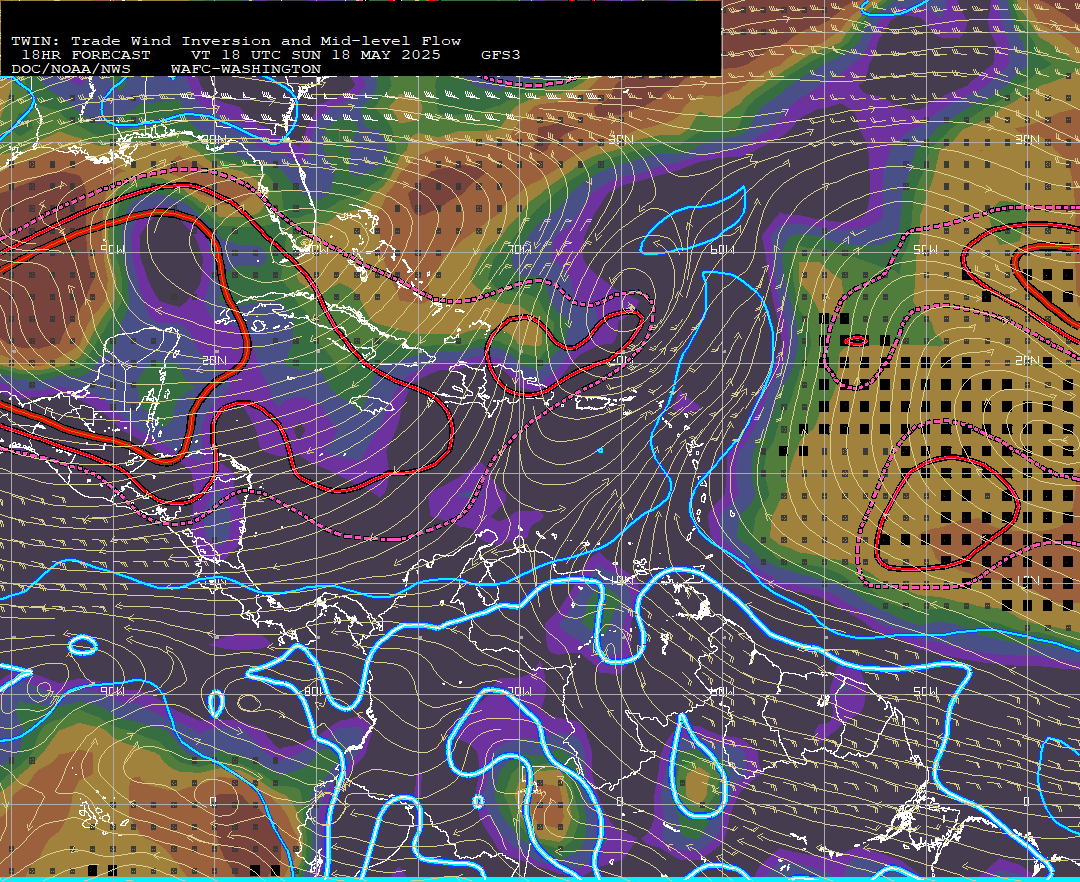1080x882 pixels.
Task: Click the "18HR FORECAST" label
Action: (85, 55)
